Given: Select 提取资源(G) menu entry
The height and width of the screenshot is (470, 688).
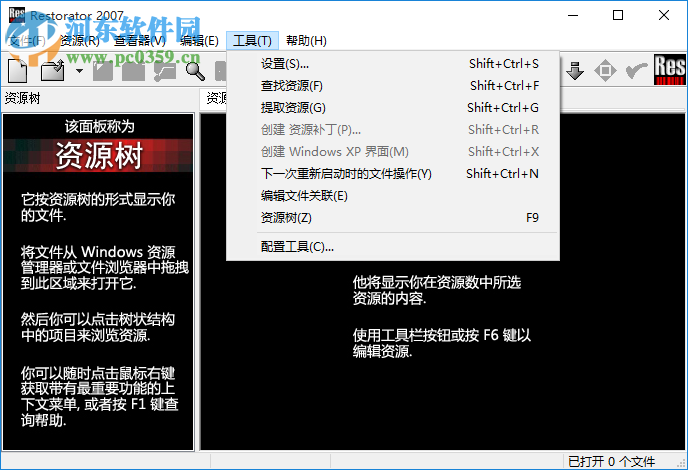Looking at the screenshot, I should point(393,108).
